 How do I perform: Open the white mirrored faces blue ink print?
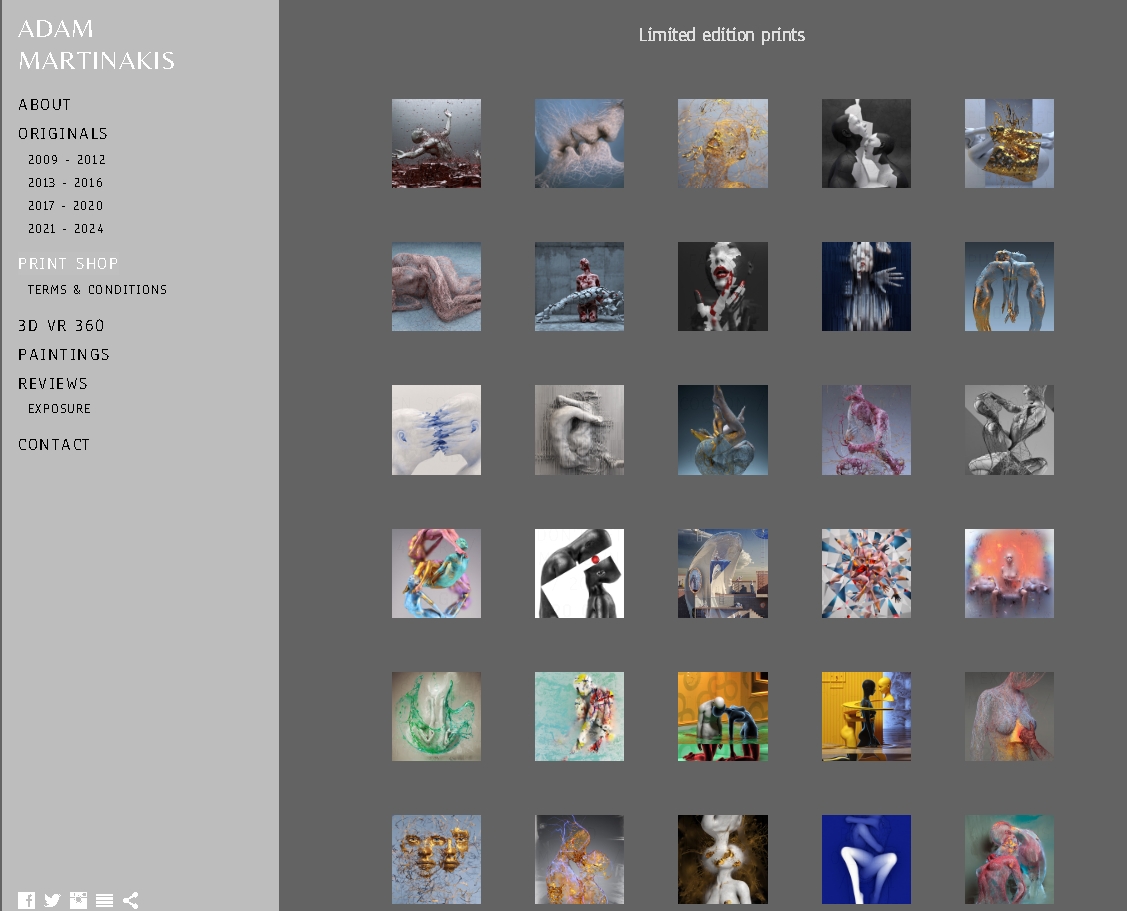click(x=436, y=430)
